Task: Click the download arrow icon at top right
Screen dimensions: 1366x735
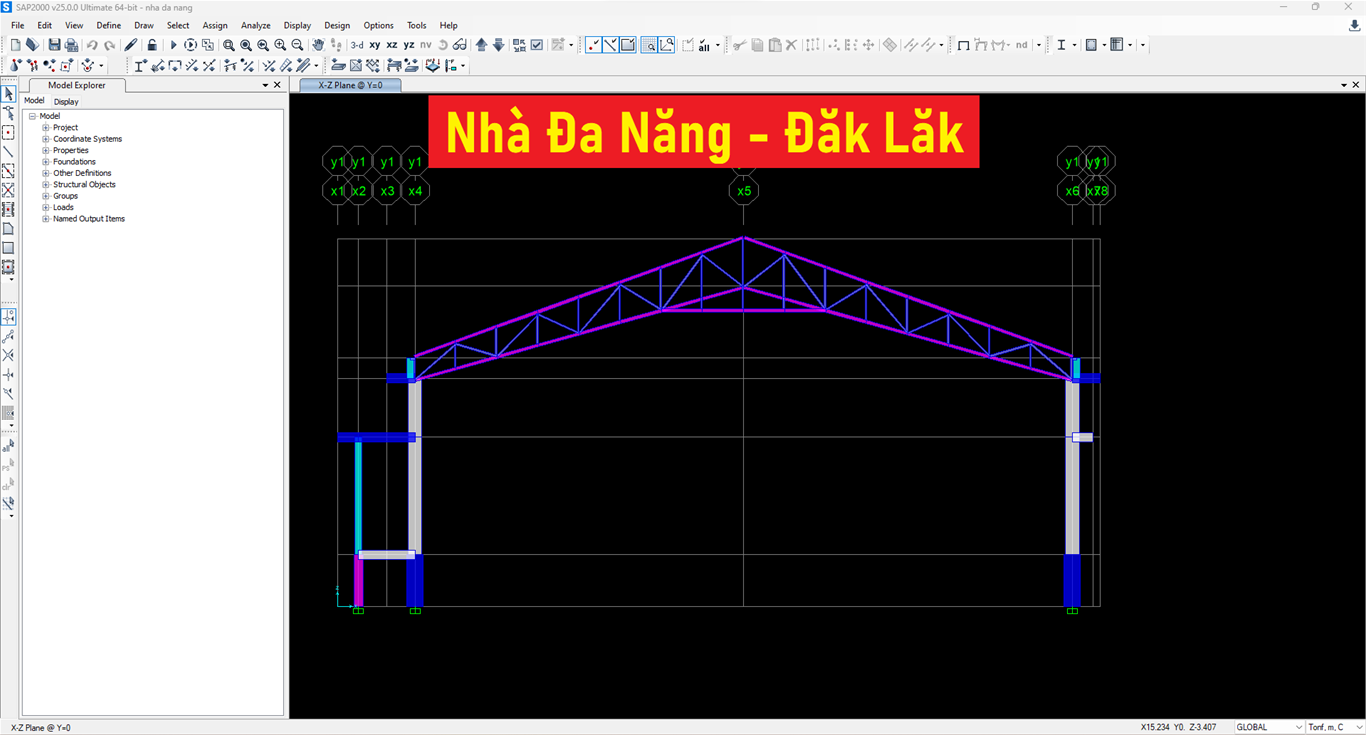Action: click(1354, 26)
